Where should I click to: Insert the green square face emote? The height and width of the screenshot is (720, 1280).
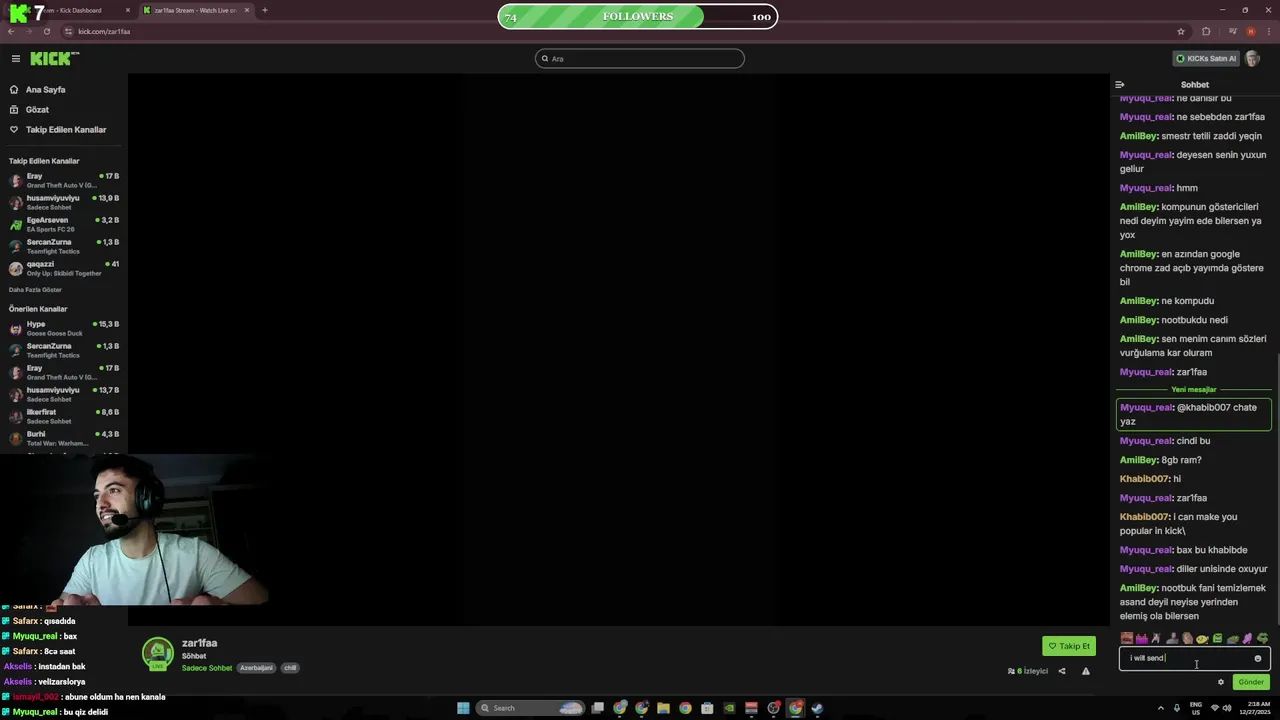click(1217, 638)
